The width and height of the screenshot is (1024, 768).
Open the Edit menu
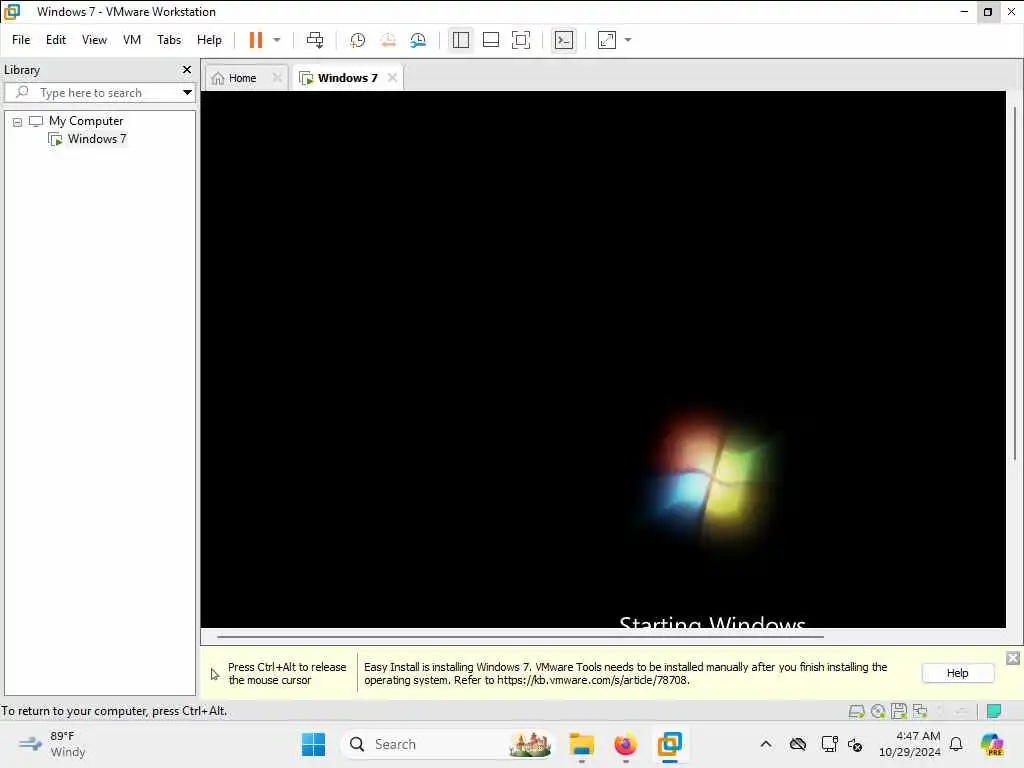point(56,40)
